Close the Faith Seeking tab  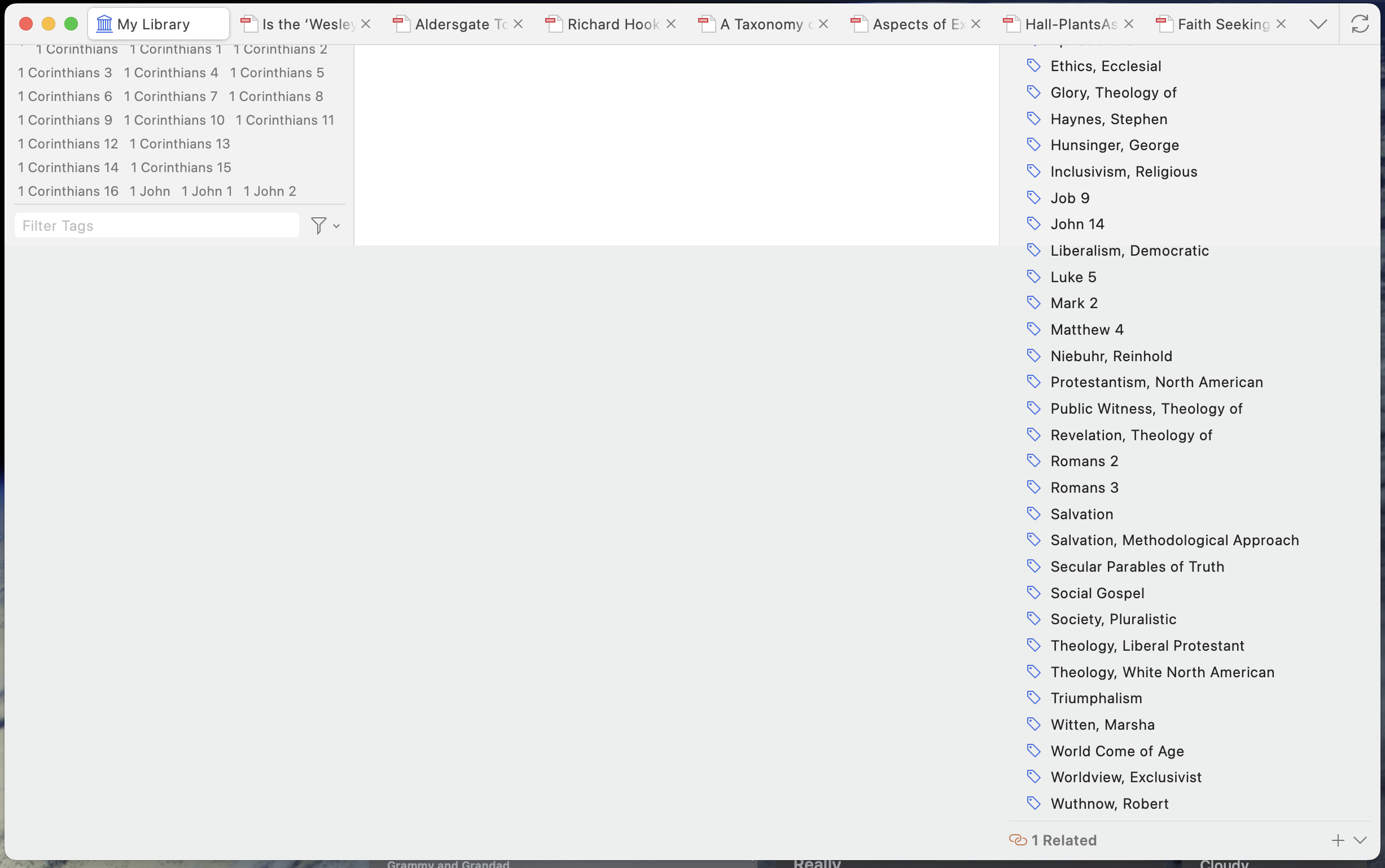[x=1281, y=24]
